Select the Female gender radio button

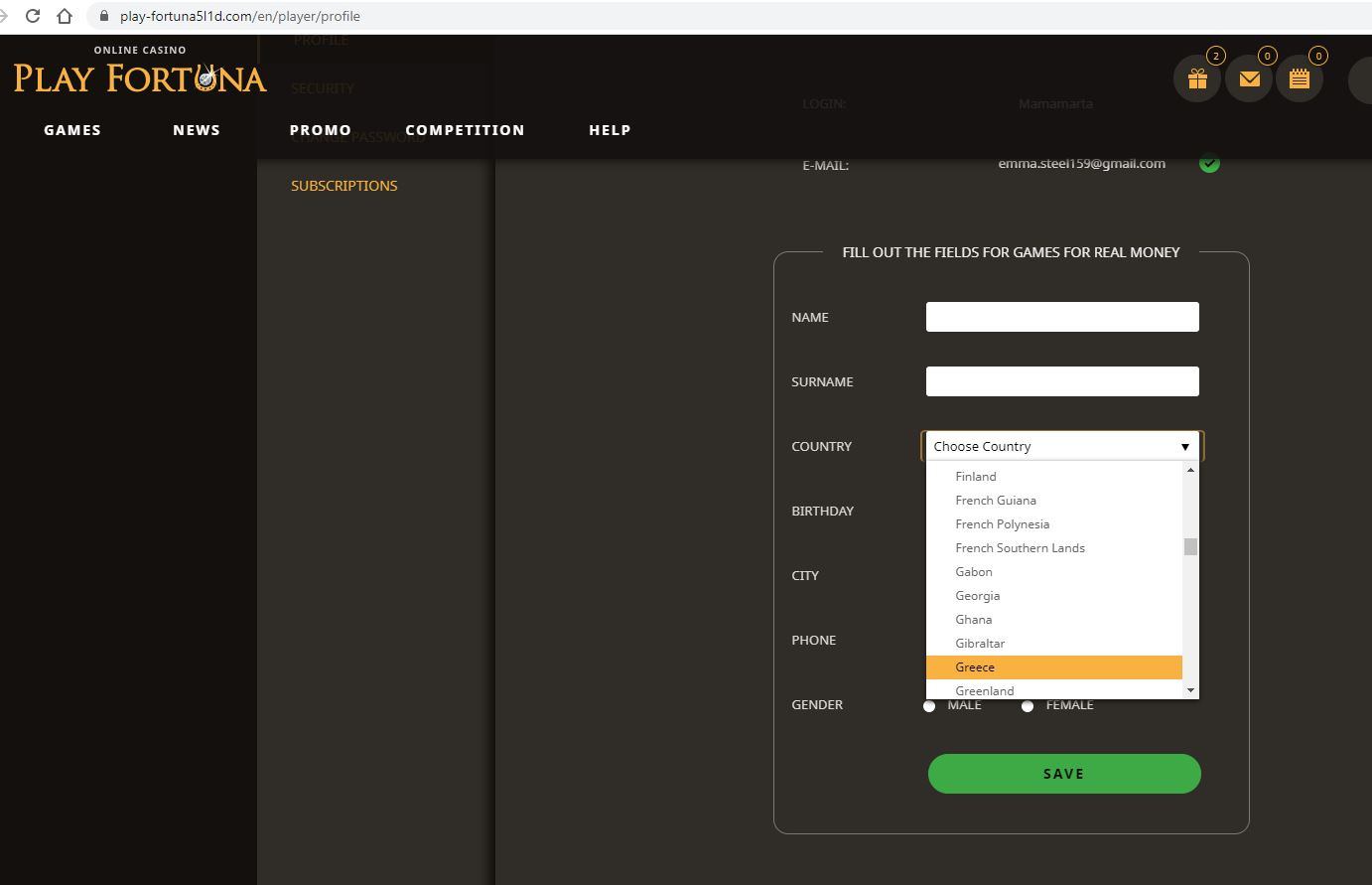[1028, 706]
